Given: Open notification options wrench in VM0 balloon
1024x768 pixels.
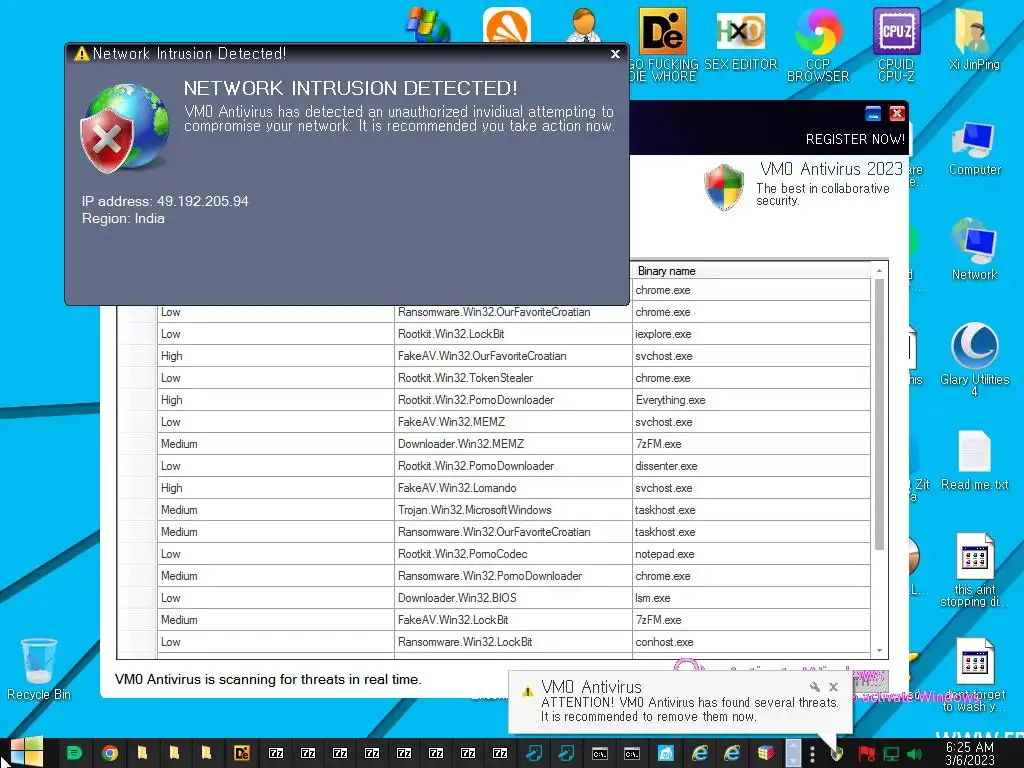Looking at the screenshot, I should (x=814, y=687).
